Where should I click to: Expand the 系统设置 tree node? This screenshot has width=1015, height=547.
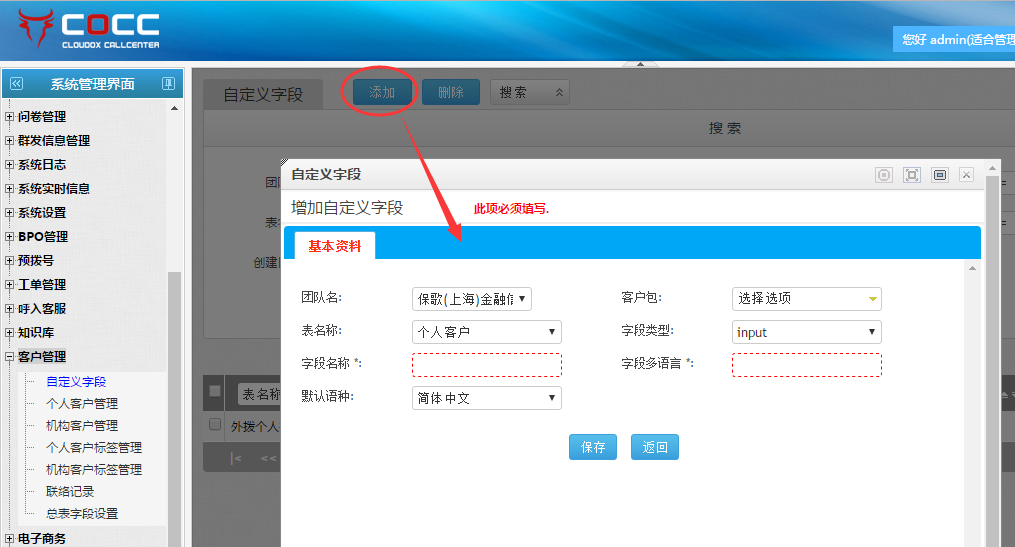(x=10, y=213)
